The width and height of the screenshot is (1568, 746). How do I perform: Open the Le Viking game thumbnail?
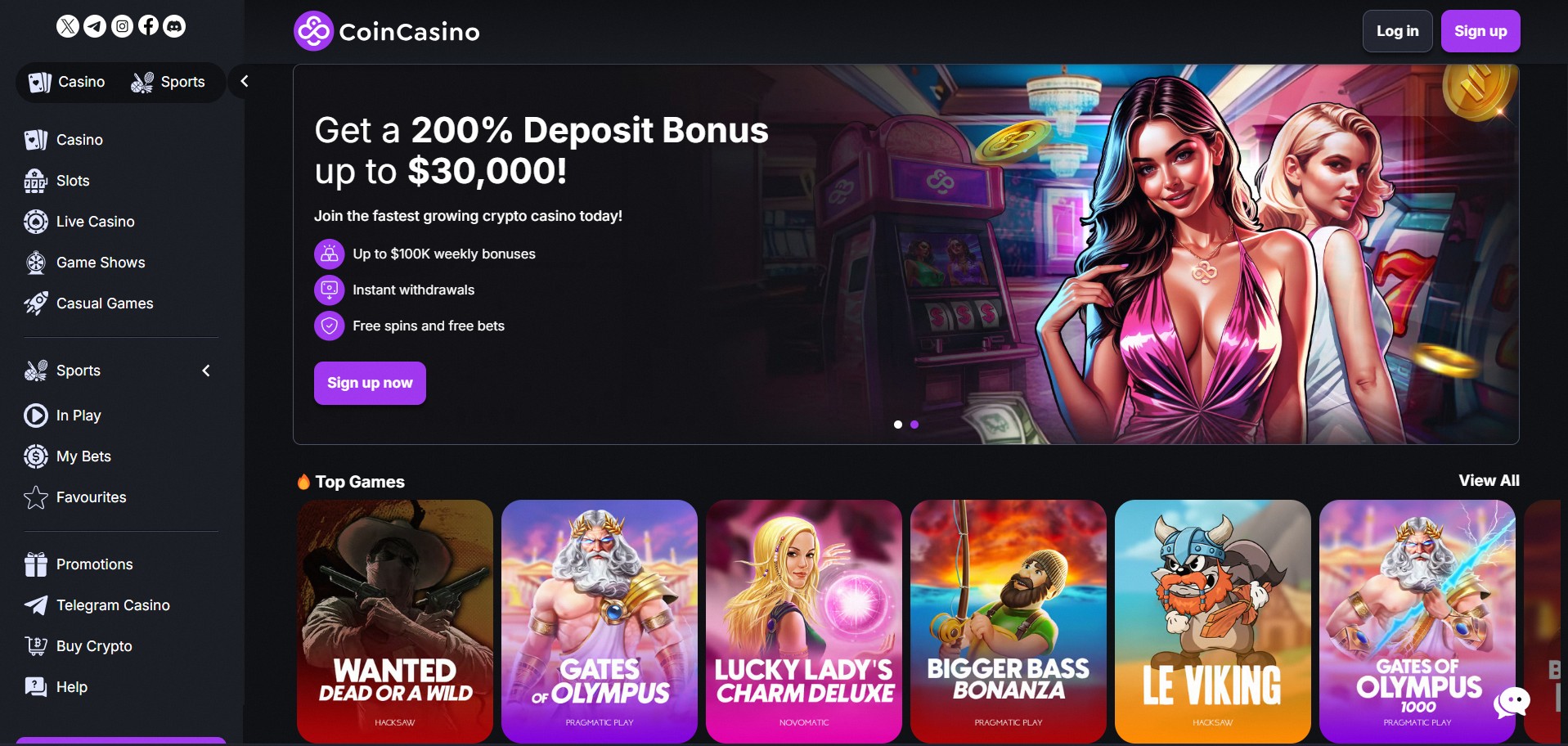pyautogui.click(x=1212, y=622)
